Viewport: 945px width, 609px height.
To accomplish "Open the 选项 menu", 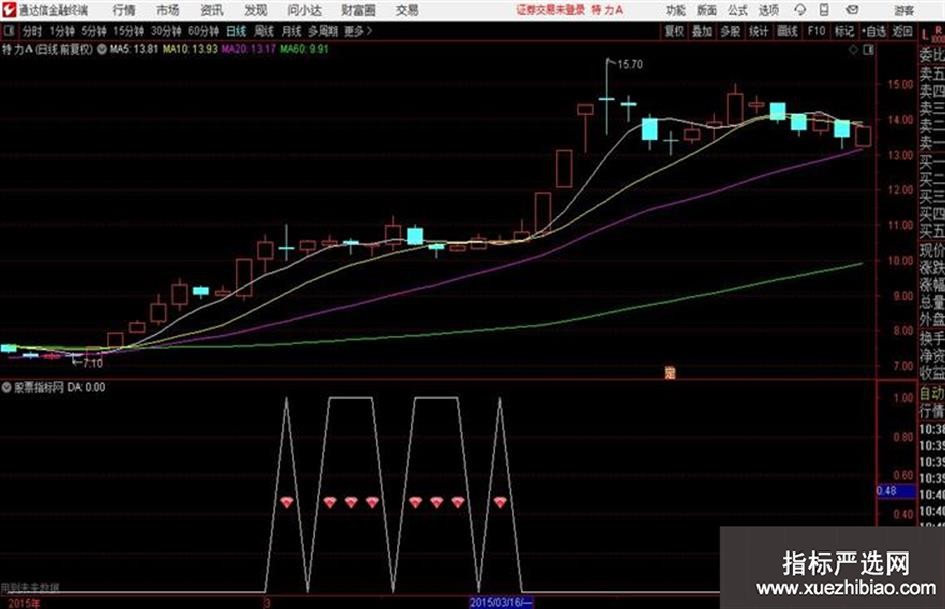I will tap(768, 10).
